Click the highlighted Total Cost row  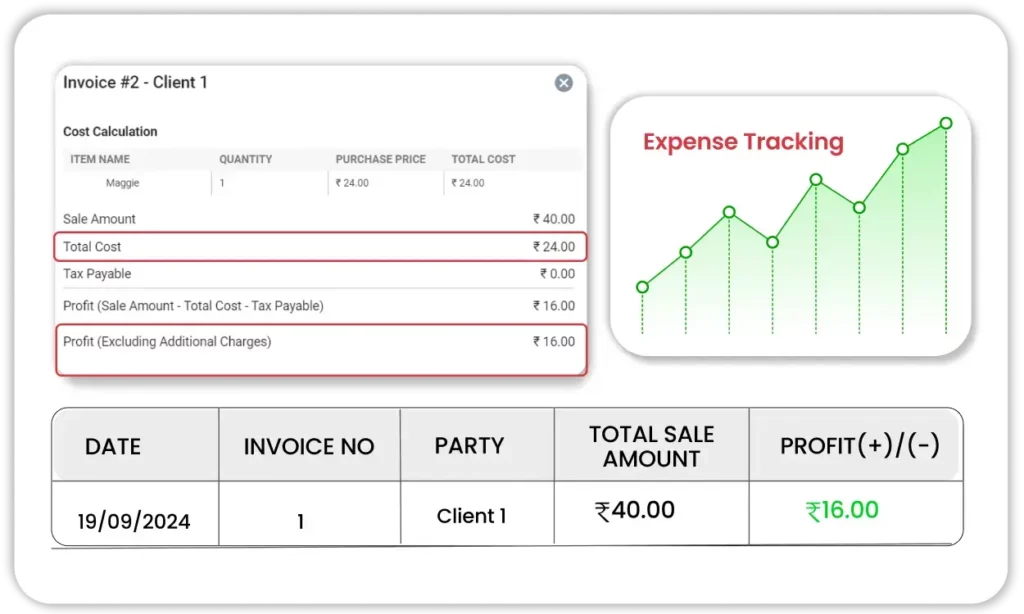[320, 246]
